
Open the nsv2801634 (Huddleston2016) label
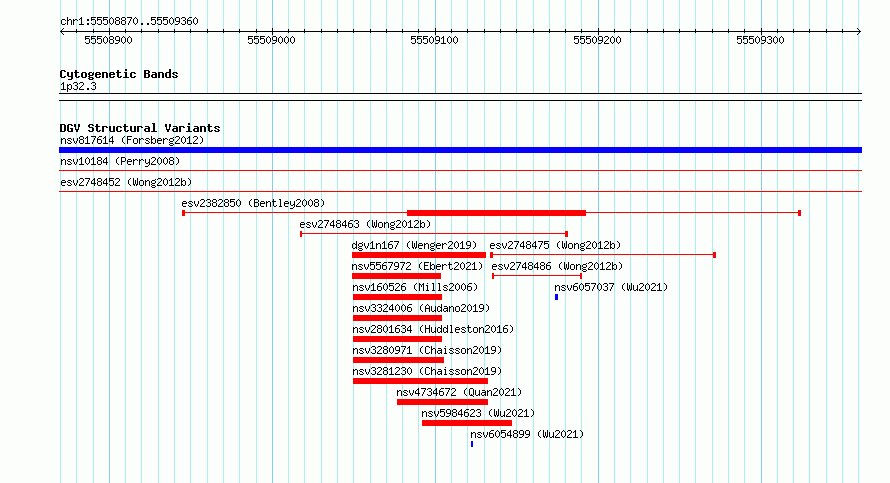click(433, 329)
